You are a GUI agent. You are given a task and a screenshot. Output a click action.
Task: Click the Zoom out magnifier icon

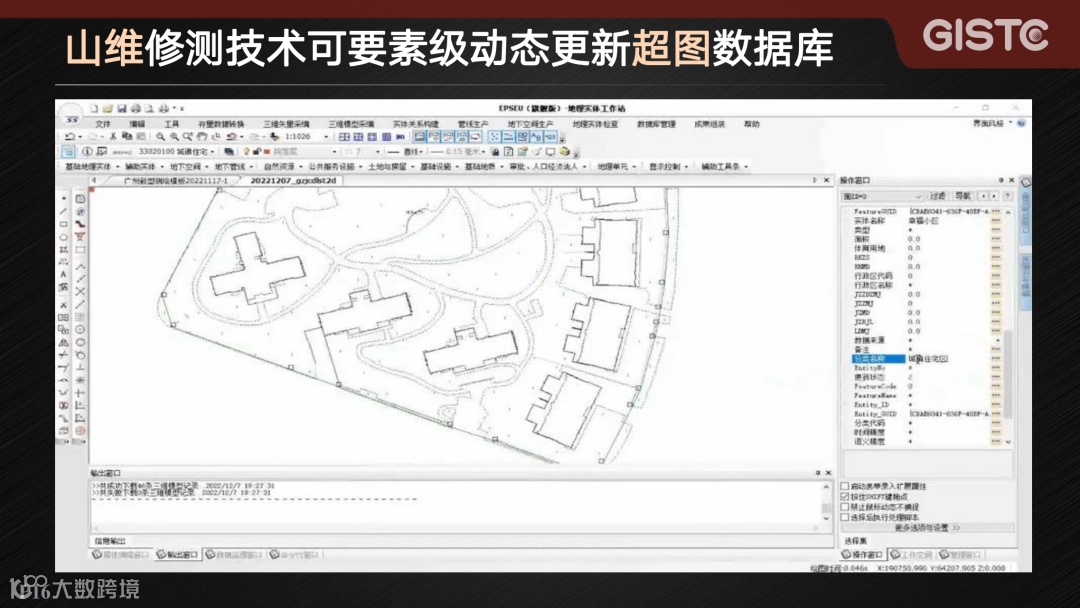pos(160,136)
